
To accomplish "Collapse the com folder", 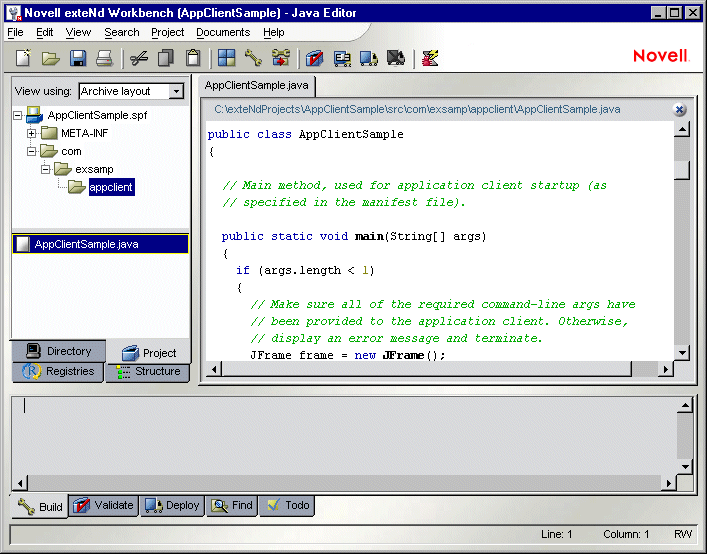I will click(31, 151).
